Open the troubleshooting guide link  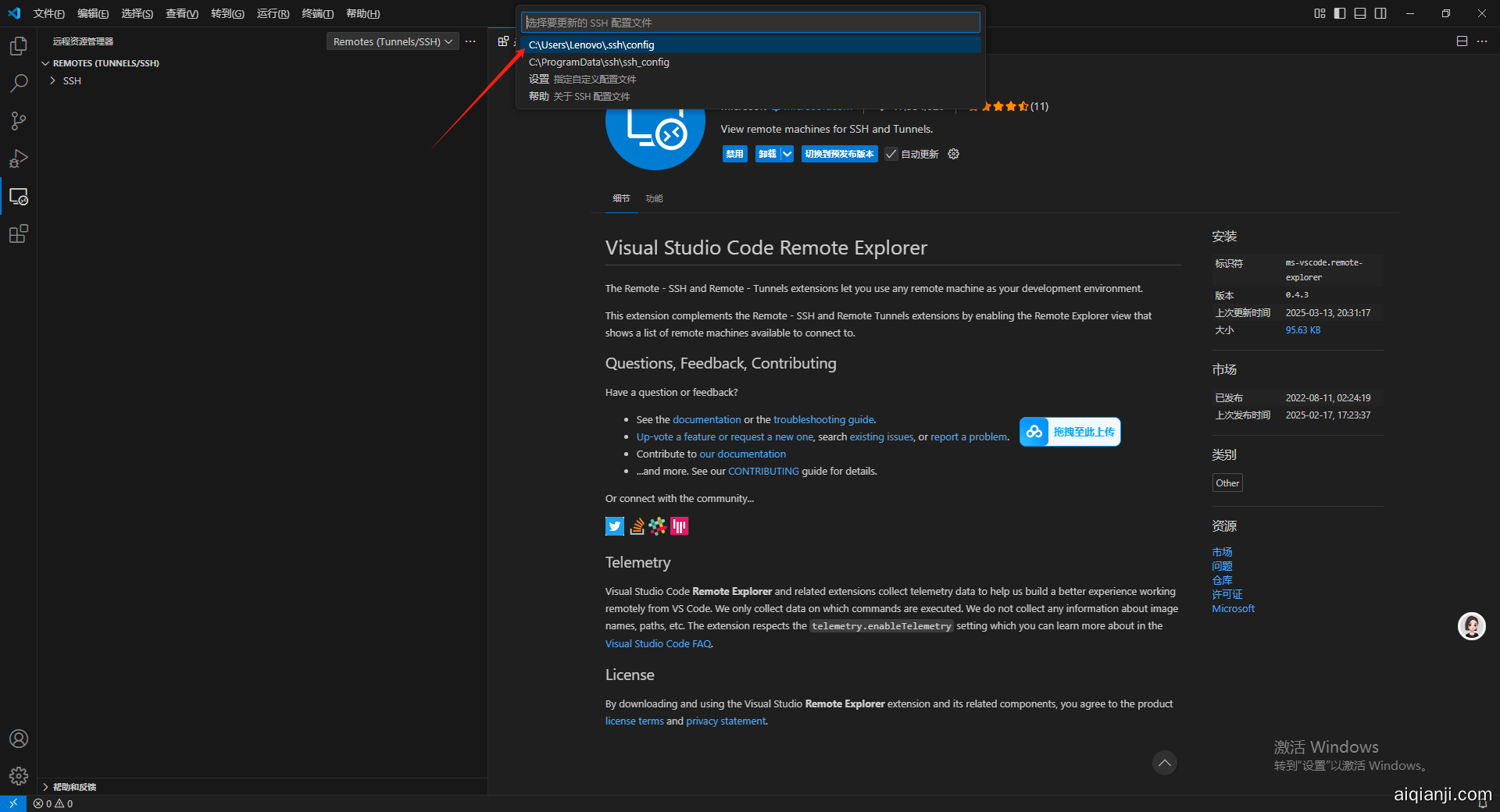(823, 419)
